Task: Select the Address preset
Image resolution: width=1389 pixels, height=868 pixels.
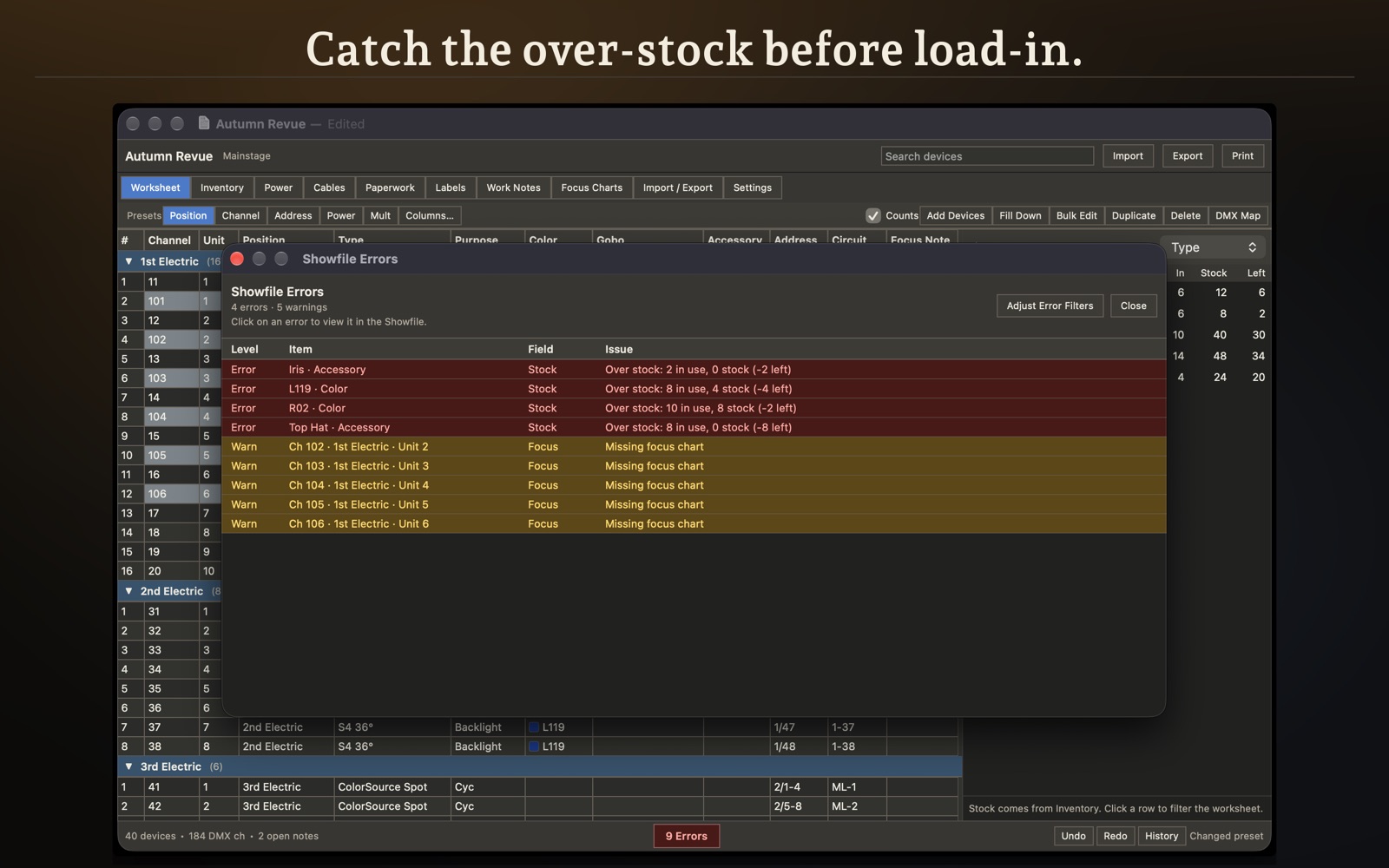Action: click(x=293, y=215)
